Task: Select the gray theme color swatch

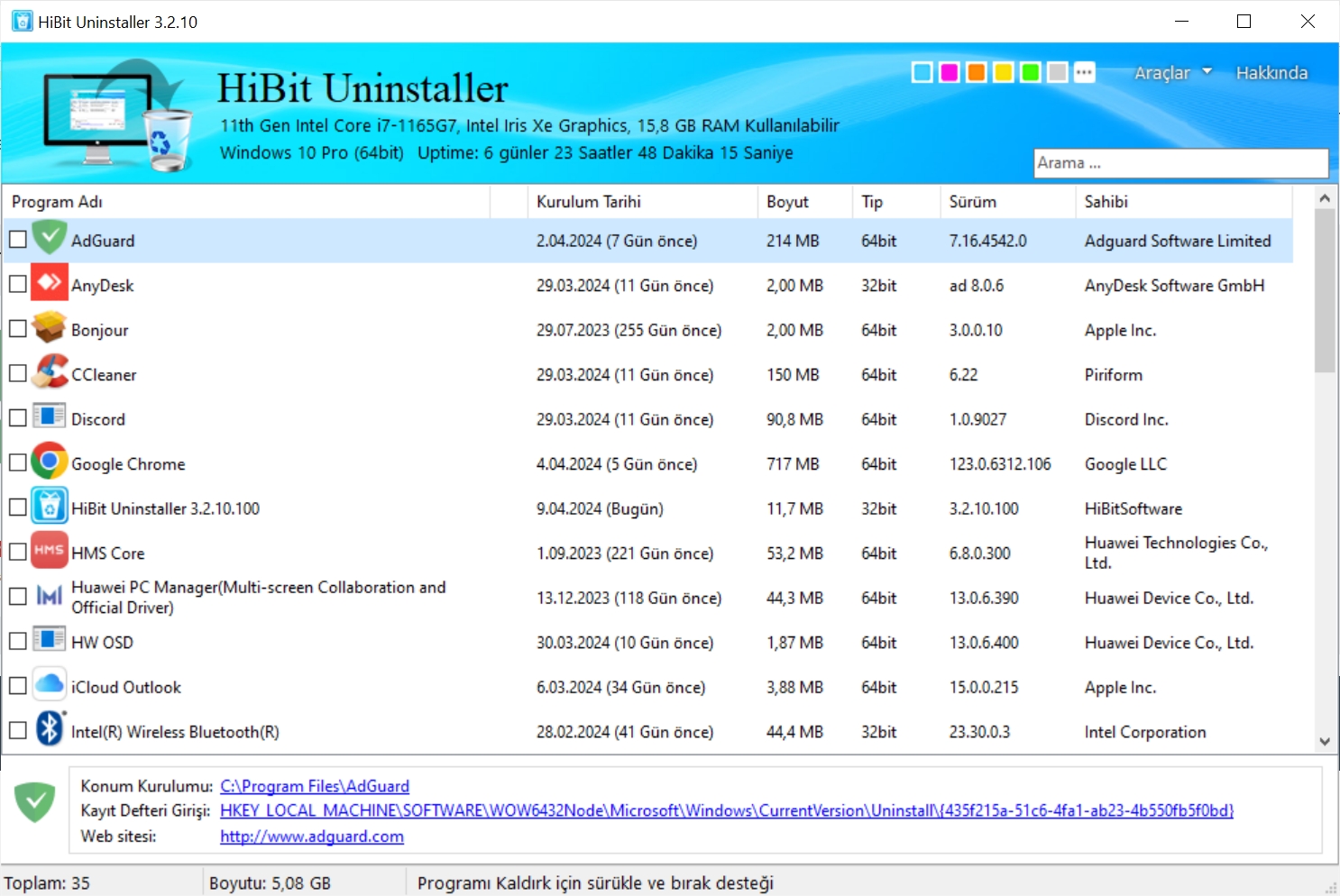Action: [x=1058, y=72]
